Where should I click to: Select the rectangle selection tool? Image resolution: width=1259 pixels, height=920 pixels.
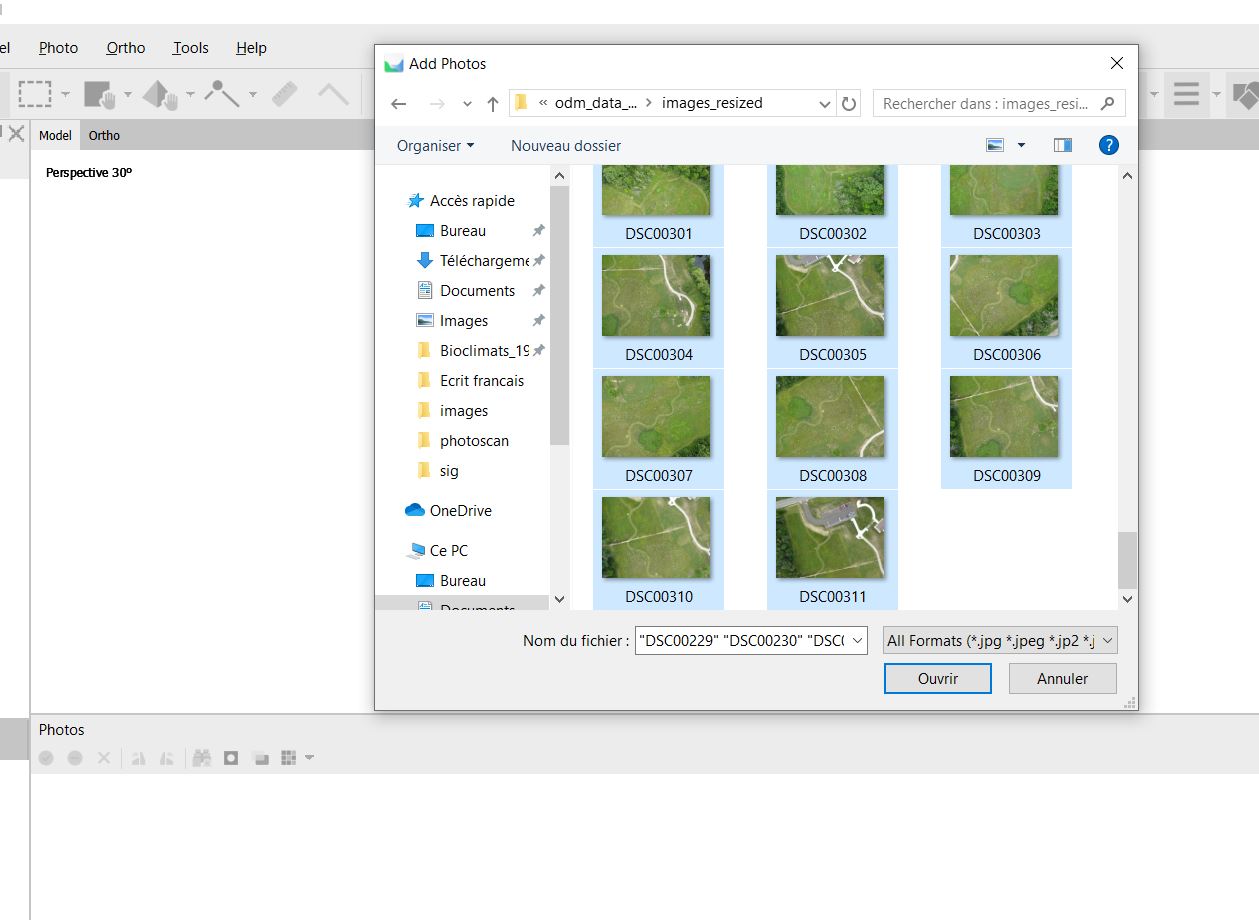tap(34, 93)
